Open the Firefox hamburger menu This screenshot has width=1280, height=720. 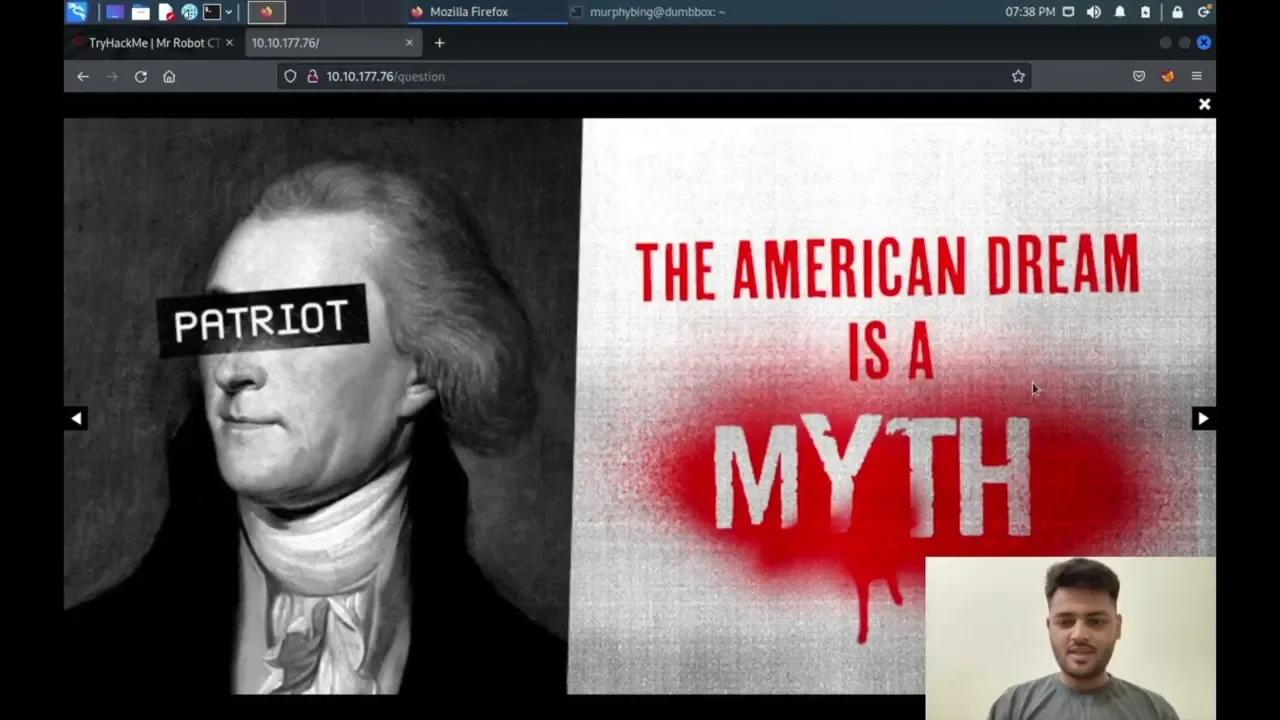coord(1196,76)
